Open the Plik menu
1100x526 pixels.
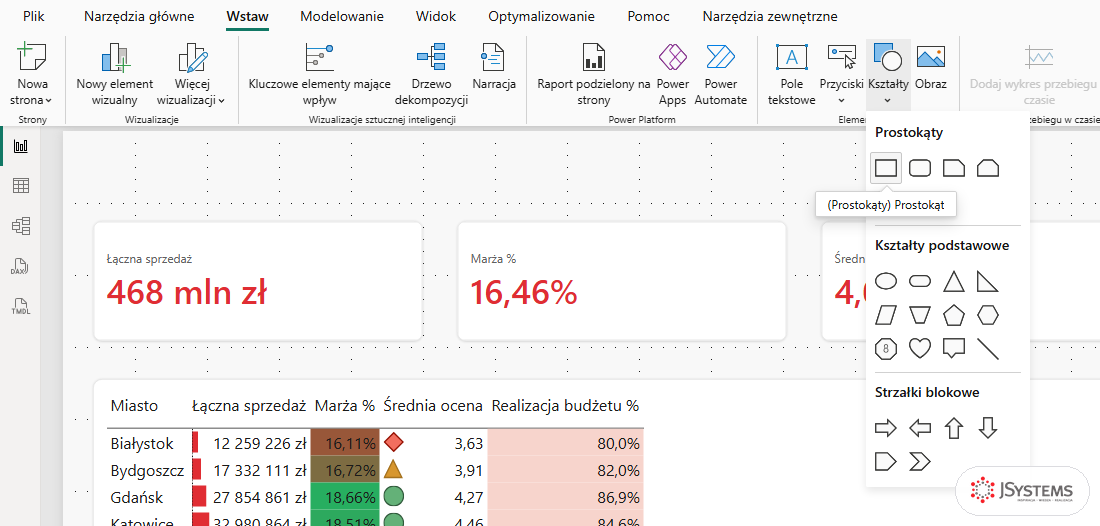pos(34,16)
